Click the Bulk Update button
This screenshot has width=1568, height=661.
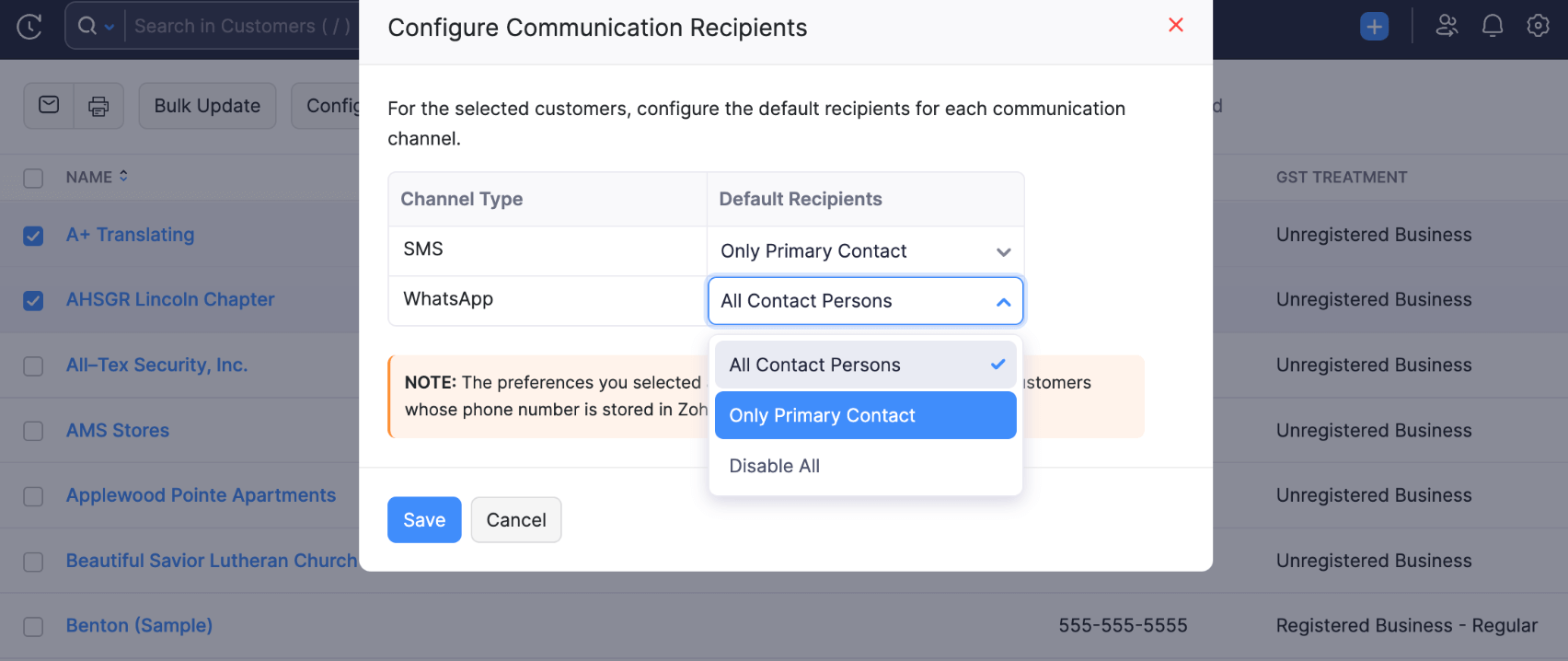click(x=207, y=105)
